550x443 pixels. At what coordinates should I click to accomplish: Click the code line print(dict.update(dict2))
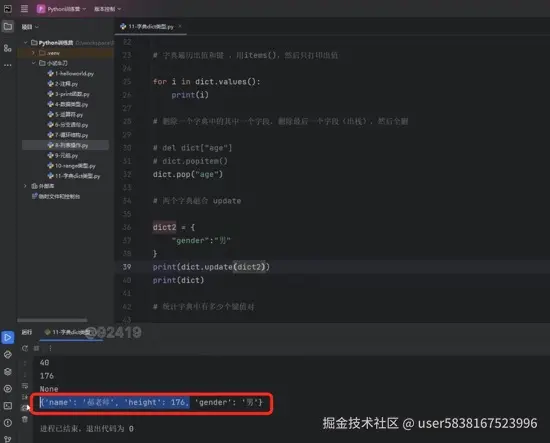pyautogui.click(x=211, y=267)
